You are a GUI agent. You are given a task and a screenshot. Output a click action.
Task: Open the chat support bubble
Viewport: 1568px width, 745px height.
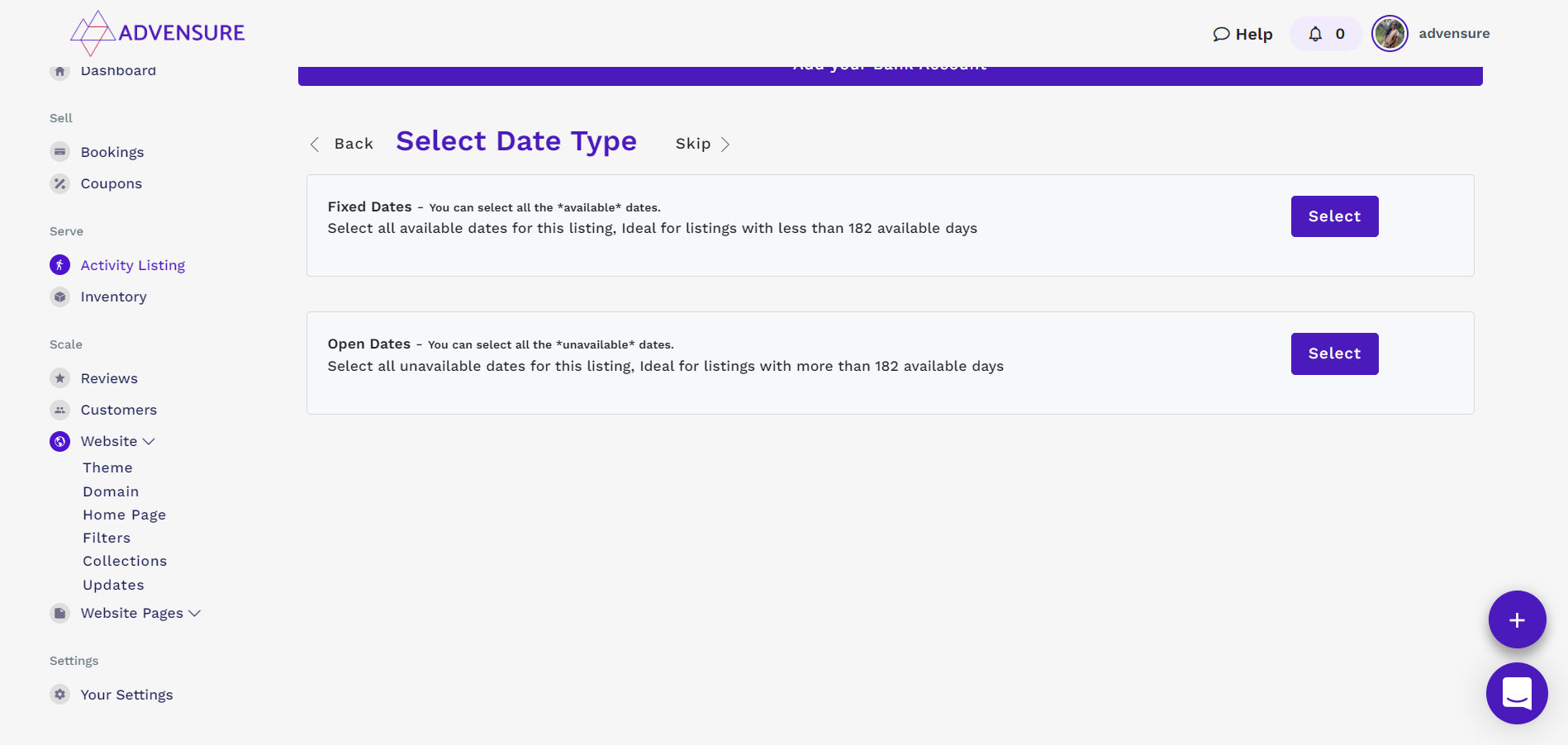(x=1516, y=694)
